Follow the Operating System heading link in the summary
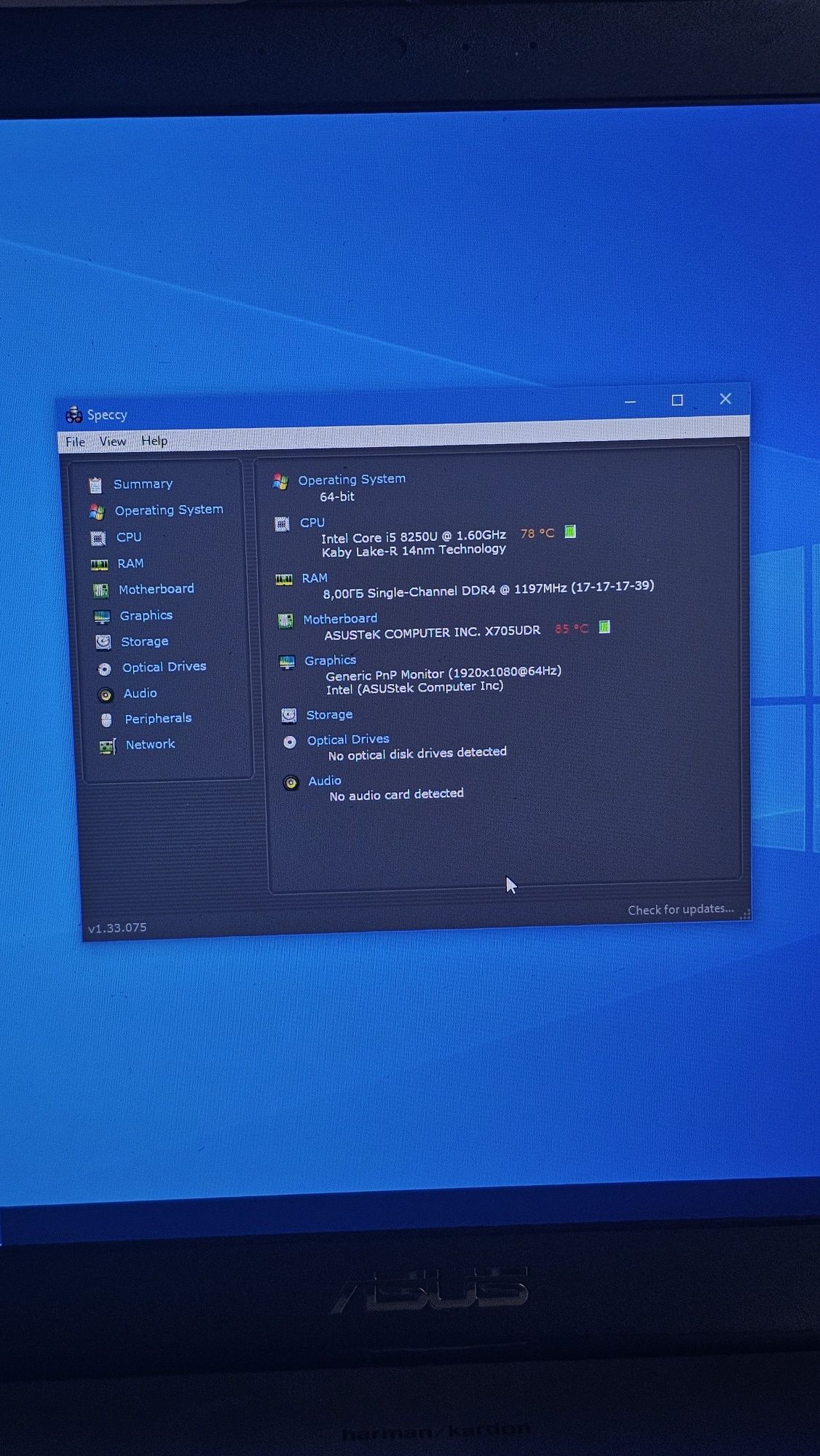820x1456 pixels. point(352,479)
